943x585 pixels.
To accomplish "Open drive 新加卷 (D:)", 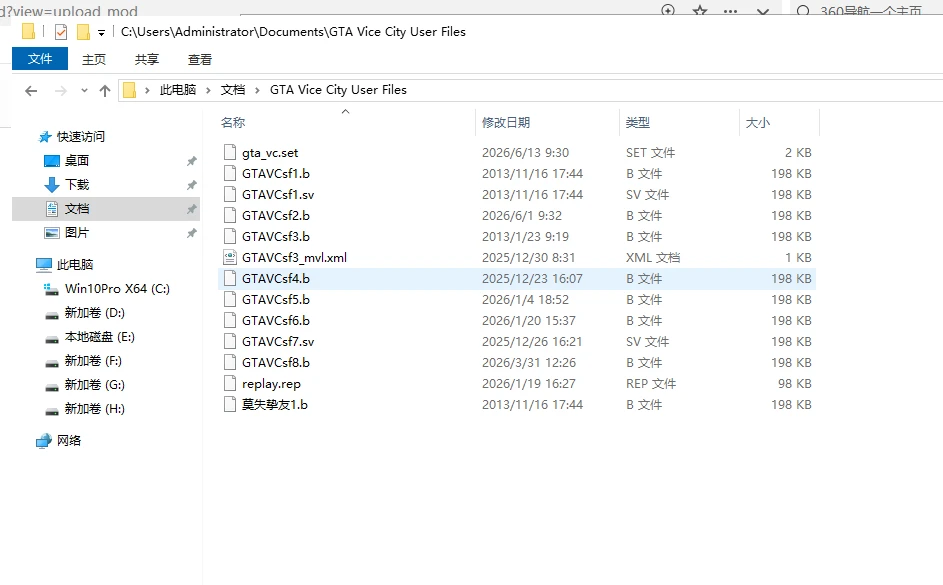I will [x=94, y=313].
